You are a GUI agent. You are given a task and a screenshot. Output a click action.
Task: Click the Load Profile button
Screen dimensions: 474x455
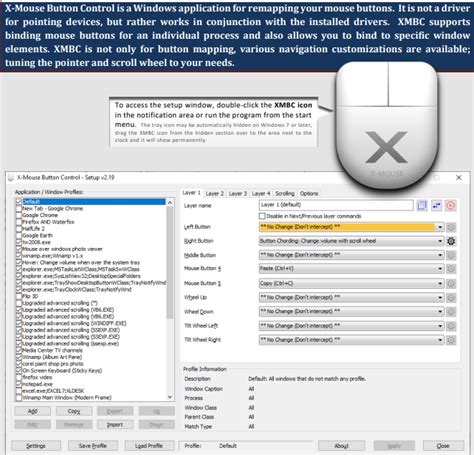click(149, 446)
